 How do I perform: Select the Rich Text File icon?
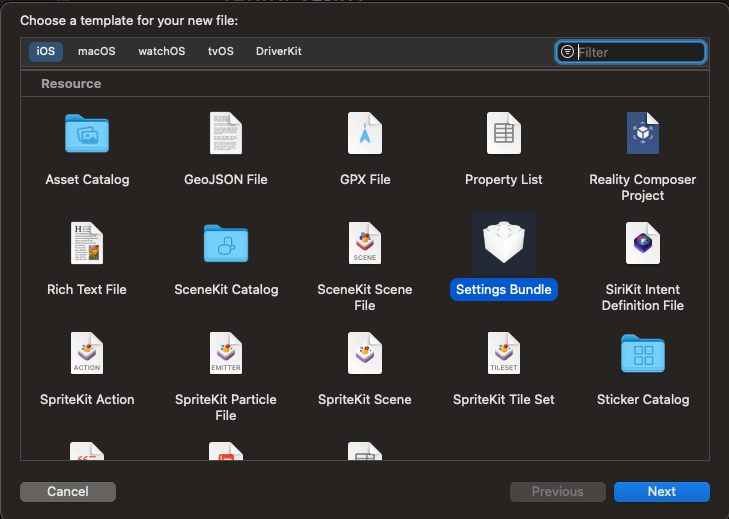coord(87,243)
